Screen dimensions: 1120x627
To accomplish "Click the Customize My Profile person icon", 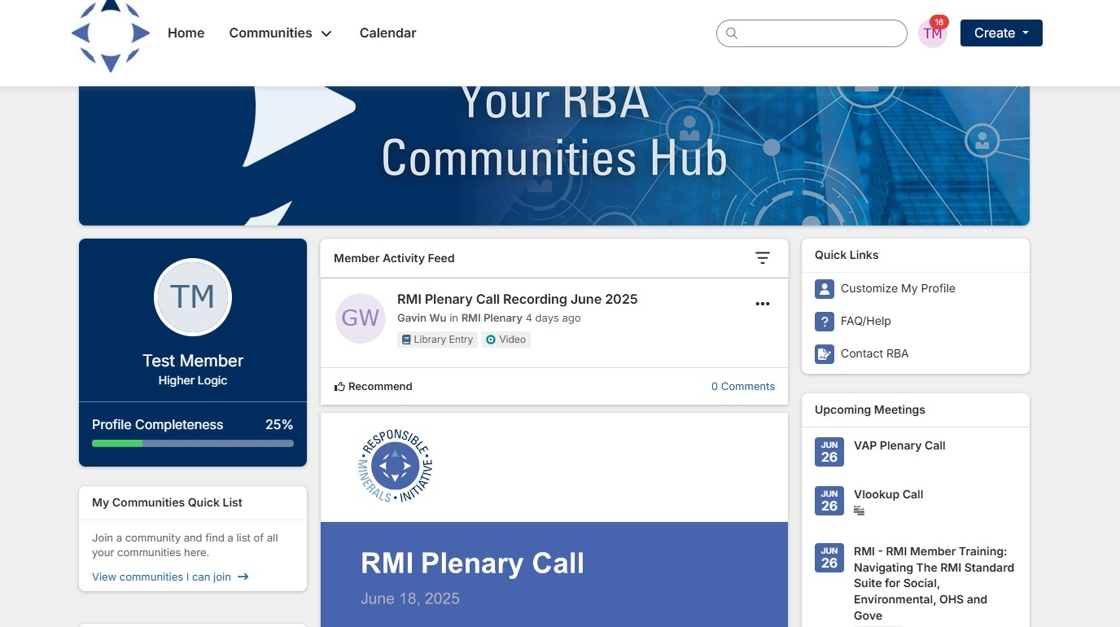I will pyautogui.click(x=824, y=289).
